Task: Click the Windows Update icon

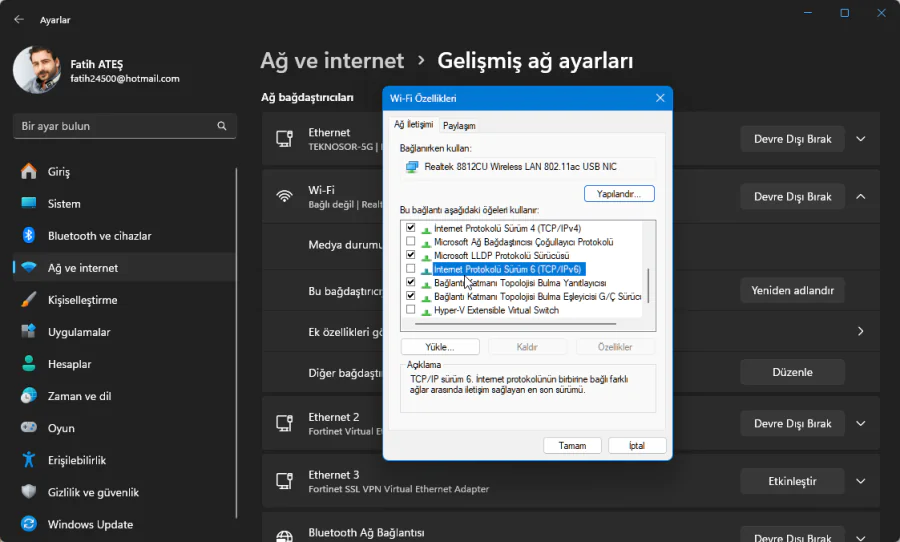Action: pos(28,524)
